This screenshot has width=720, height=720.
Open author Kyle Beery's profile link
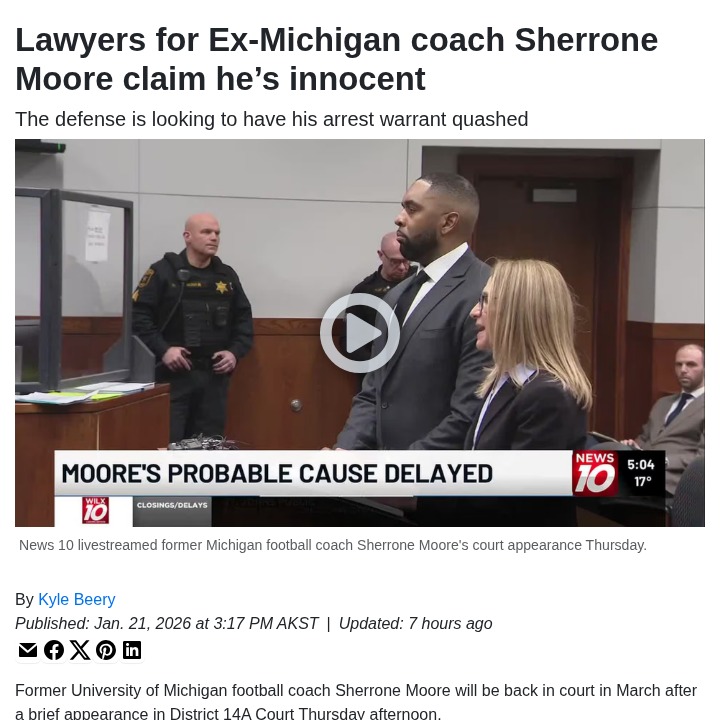tap(77, 599)
